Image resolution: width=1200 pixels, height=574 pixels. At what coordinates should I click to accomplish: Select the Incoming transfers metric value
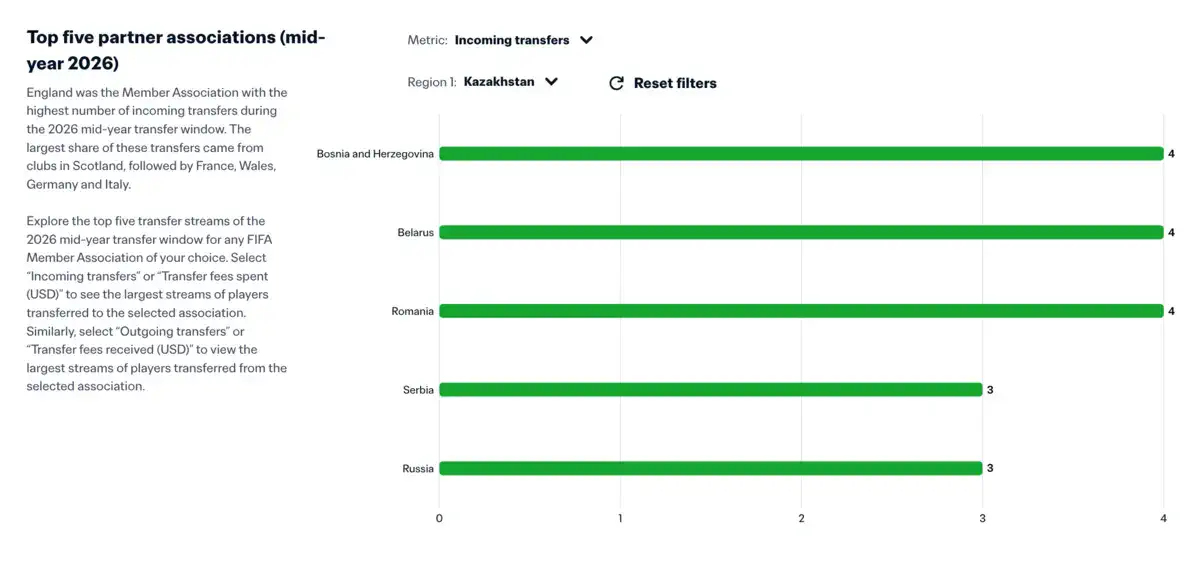pyautogui.click(x=512, y=40)
